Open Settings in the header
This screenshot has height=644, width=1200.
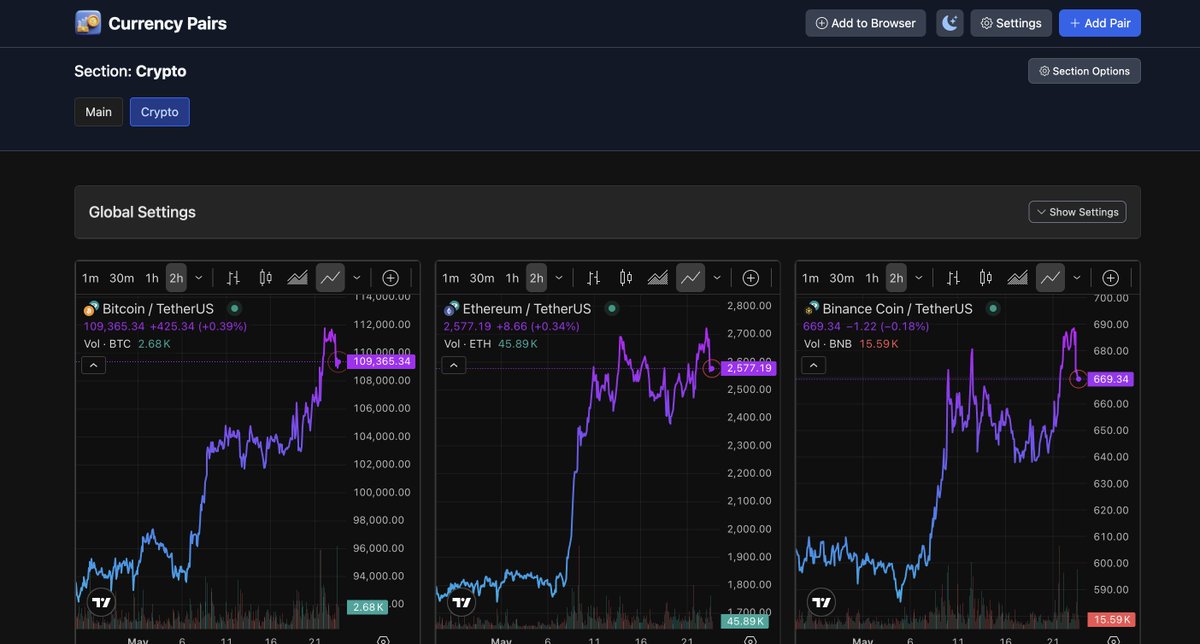(1010, 23)
